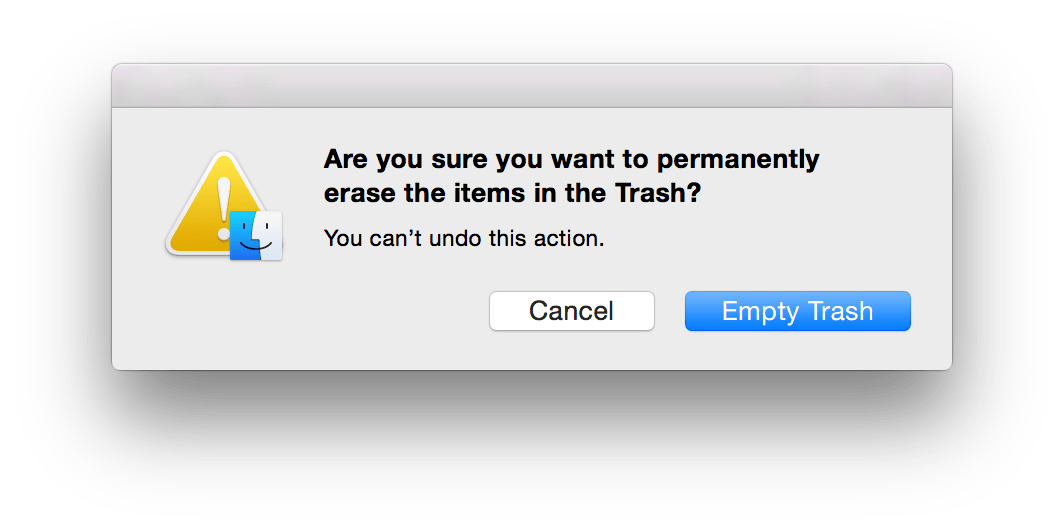Click the Empty Trash button
1064x530 pixels.
click(x=797, y=311)
